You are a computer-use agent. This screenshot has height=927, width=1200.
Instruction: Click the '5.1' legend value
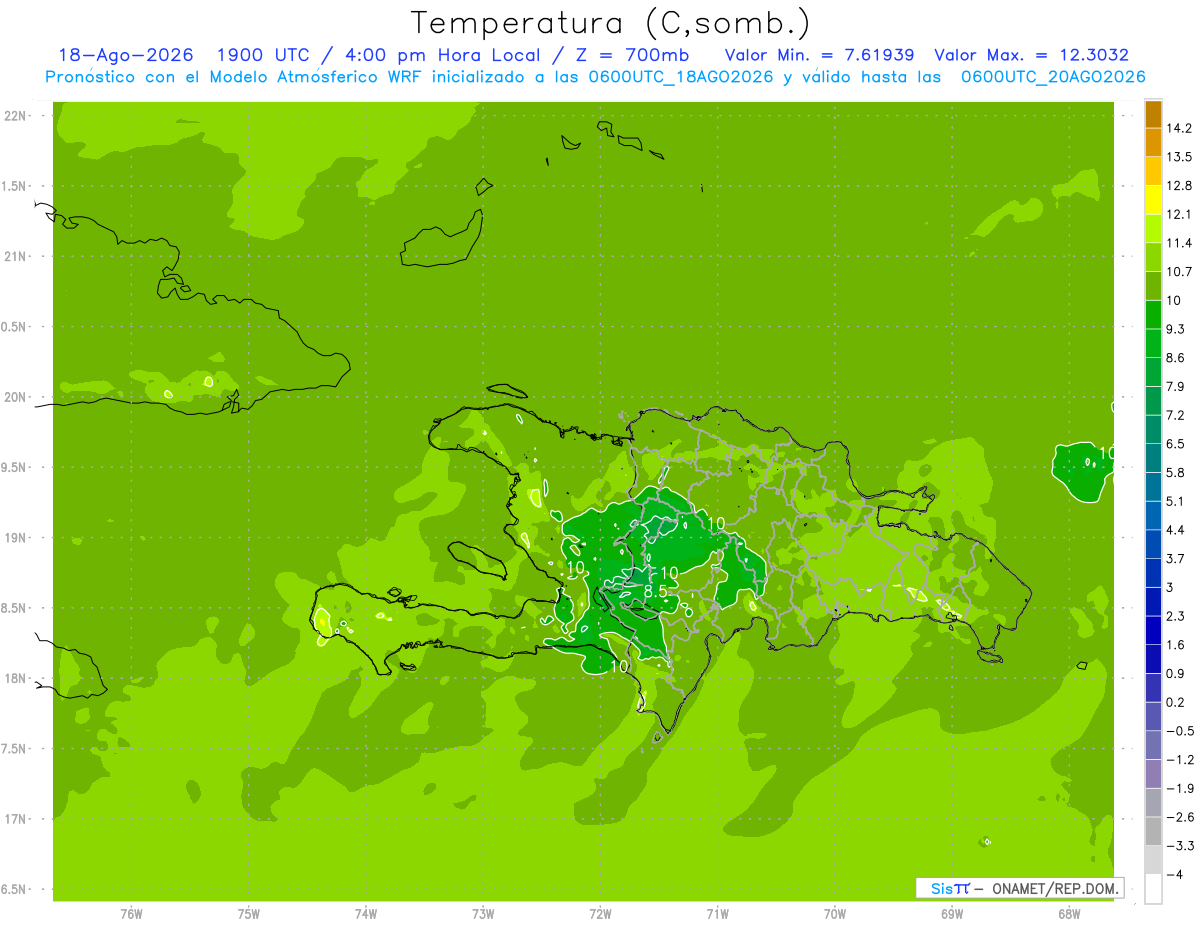click(x=1176, y=501)
